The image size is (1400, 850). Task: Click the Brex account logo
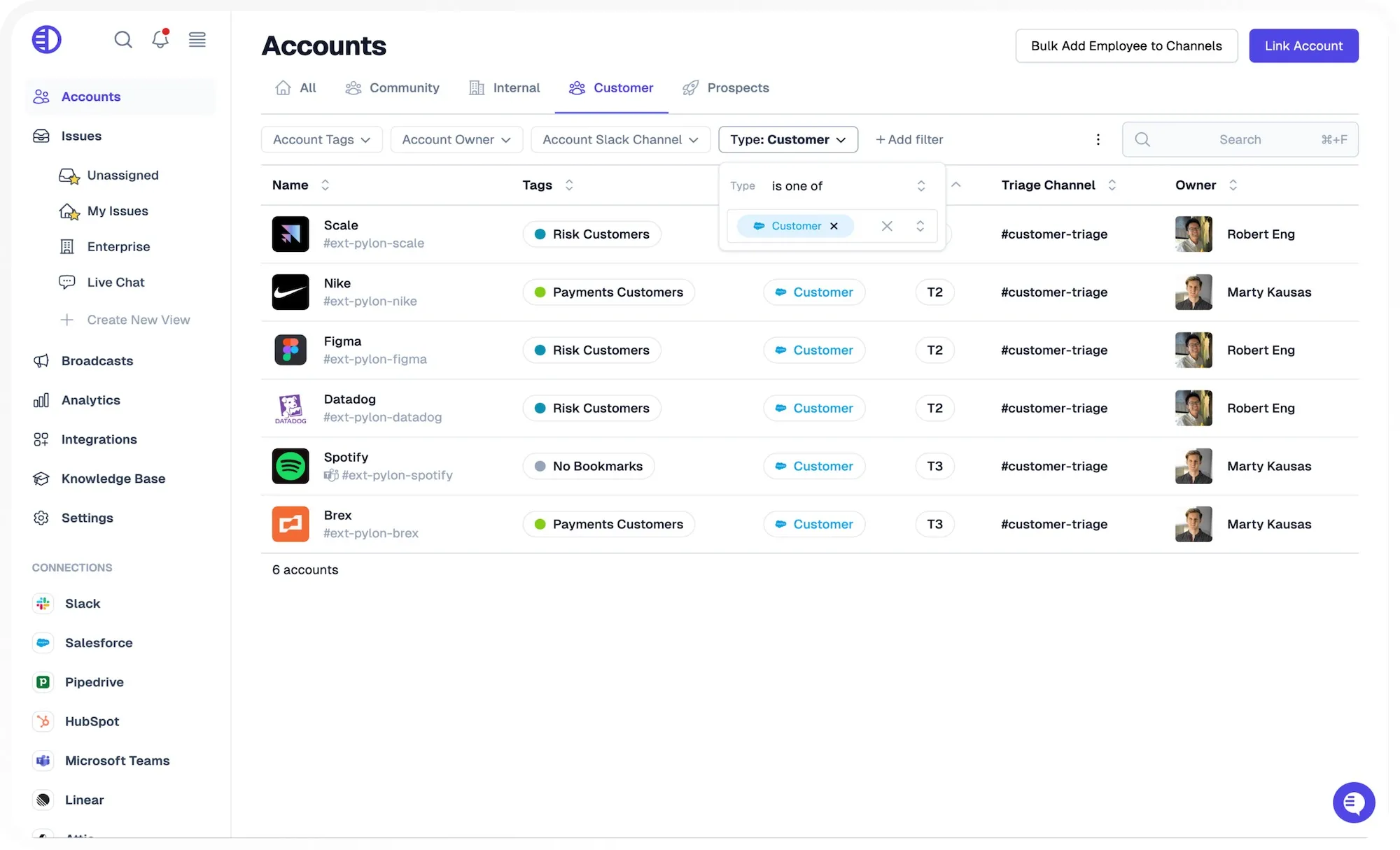click(290, 524)
